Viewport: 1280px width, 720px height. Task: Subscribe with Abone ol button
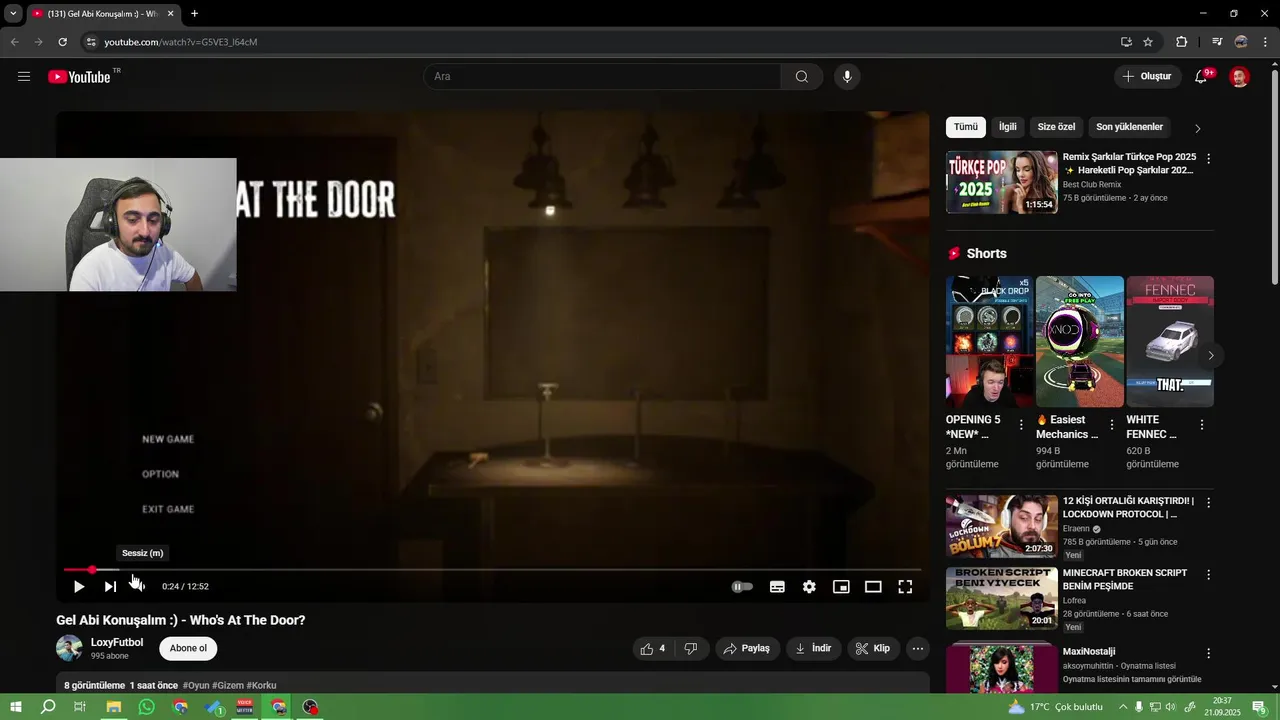(x=188, y=648)
